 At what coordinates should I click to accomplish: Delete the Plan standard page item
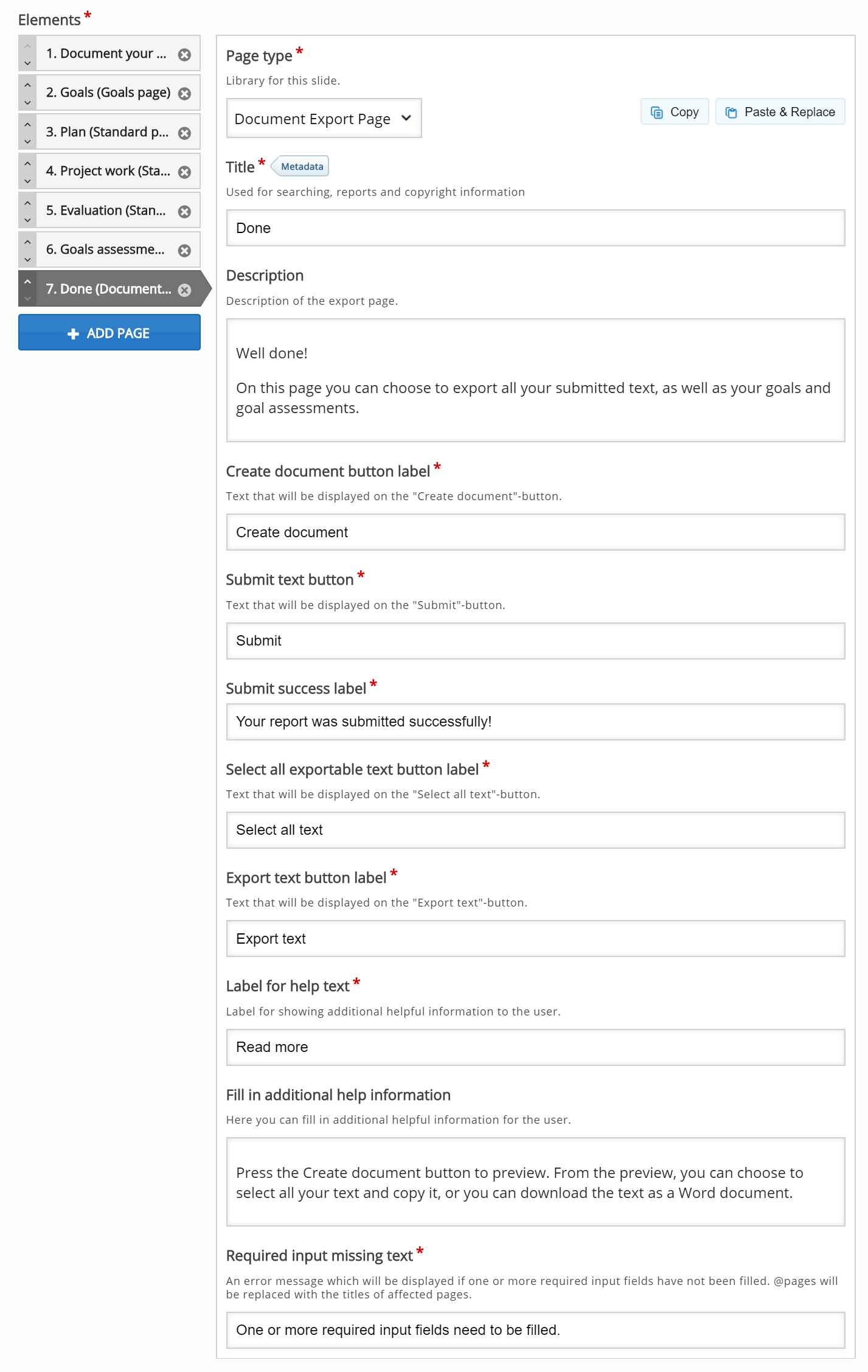tap(184, 133)
